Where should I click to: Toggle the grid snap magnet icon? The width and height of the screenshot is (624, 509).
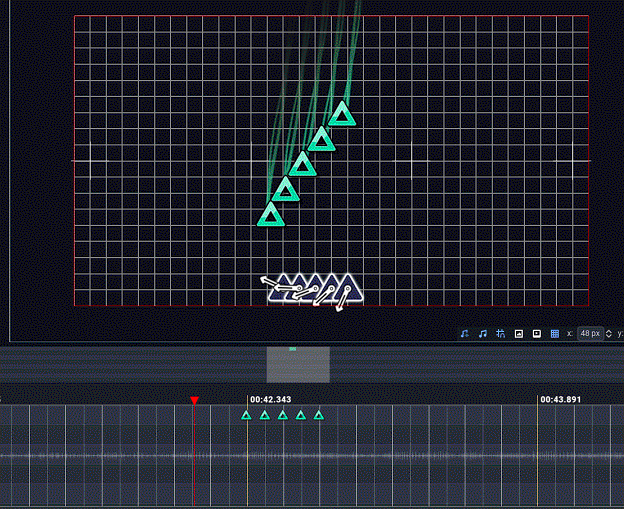[501, 333]
